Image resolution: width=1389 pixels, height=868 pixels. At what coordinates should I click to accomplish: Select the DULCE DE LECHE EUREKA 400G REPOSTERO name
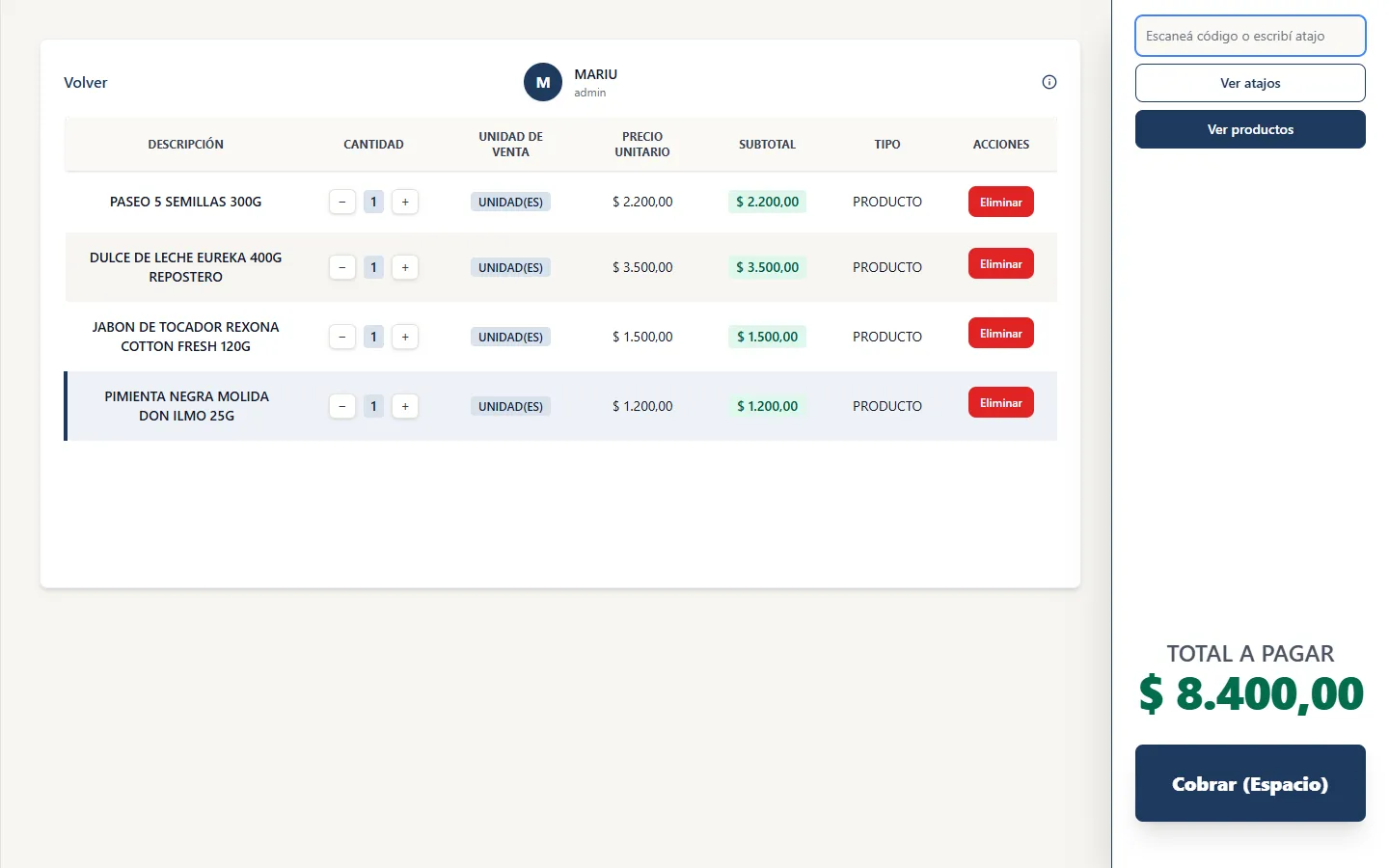tap(185, 267)
